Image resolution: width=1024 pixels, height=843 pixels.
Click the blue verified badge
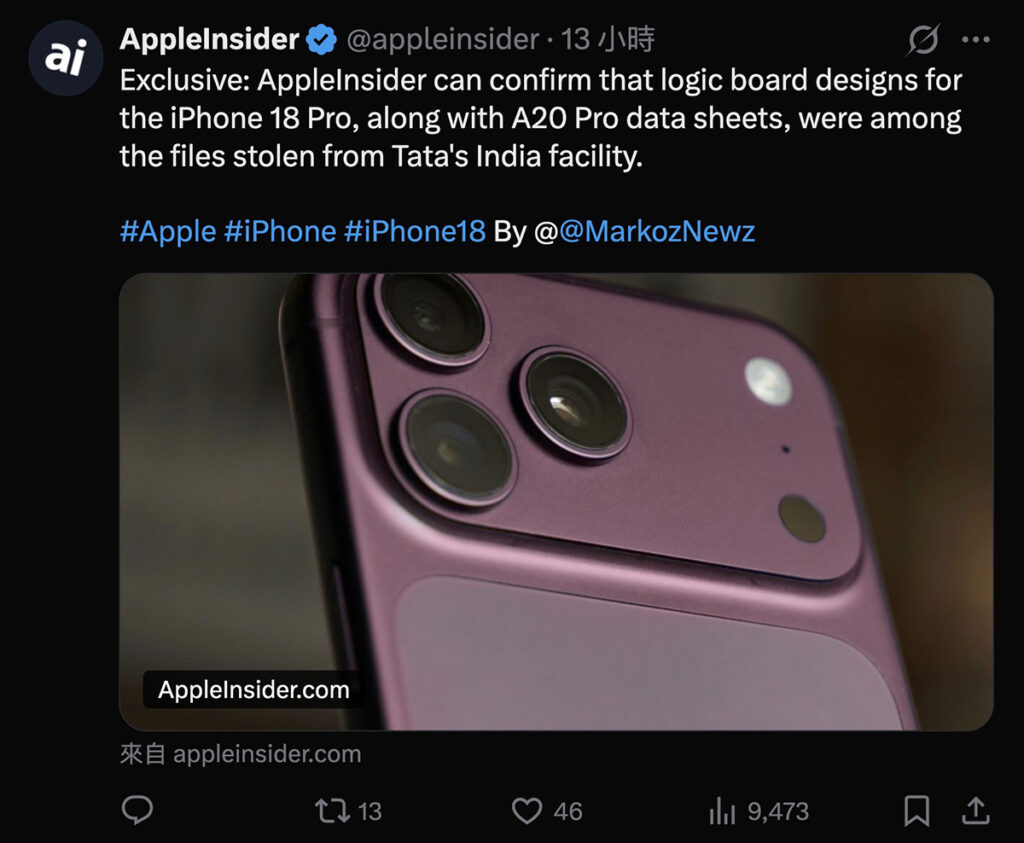pos(321,39)
